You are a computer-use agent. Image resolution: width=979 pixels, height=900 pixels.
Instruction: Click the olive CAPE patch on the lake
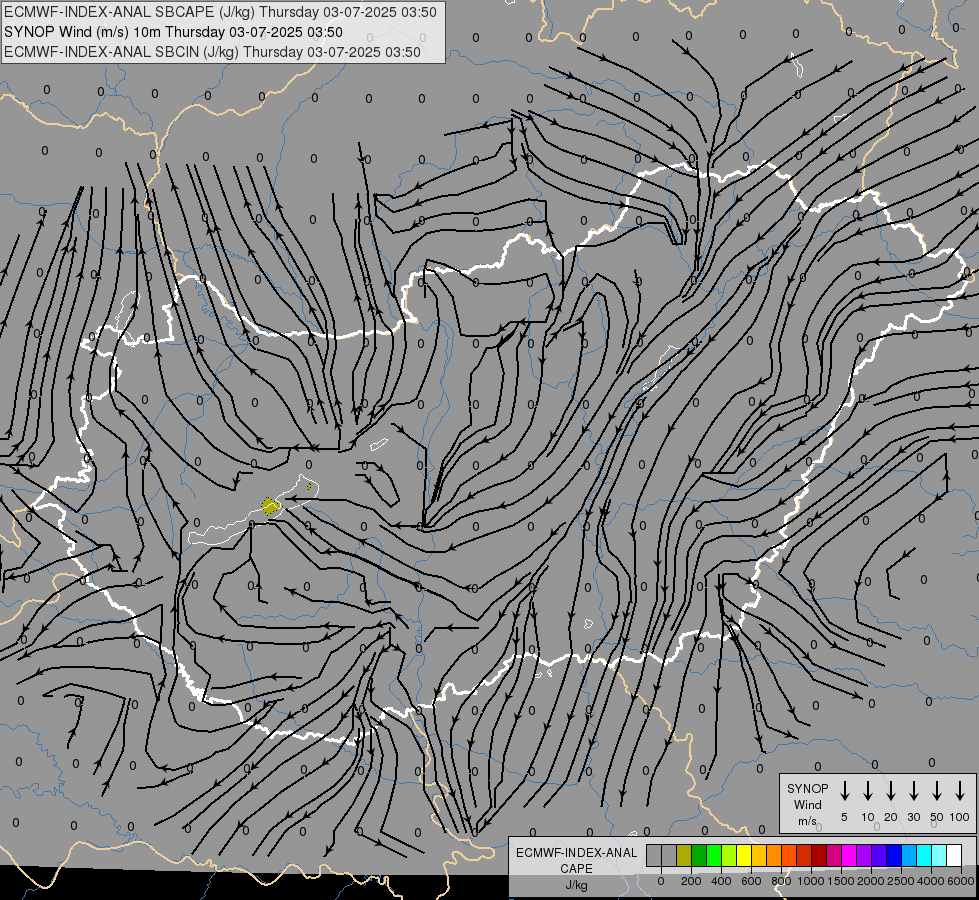pyautogui.click(x=270, y=506)
